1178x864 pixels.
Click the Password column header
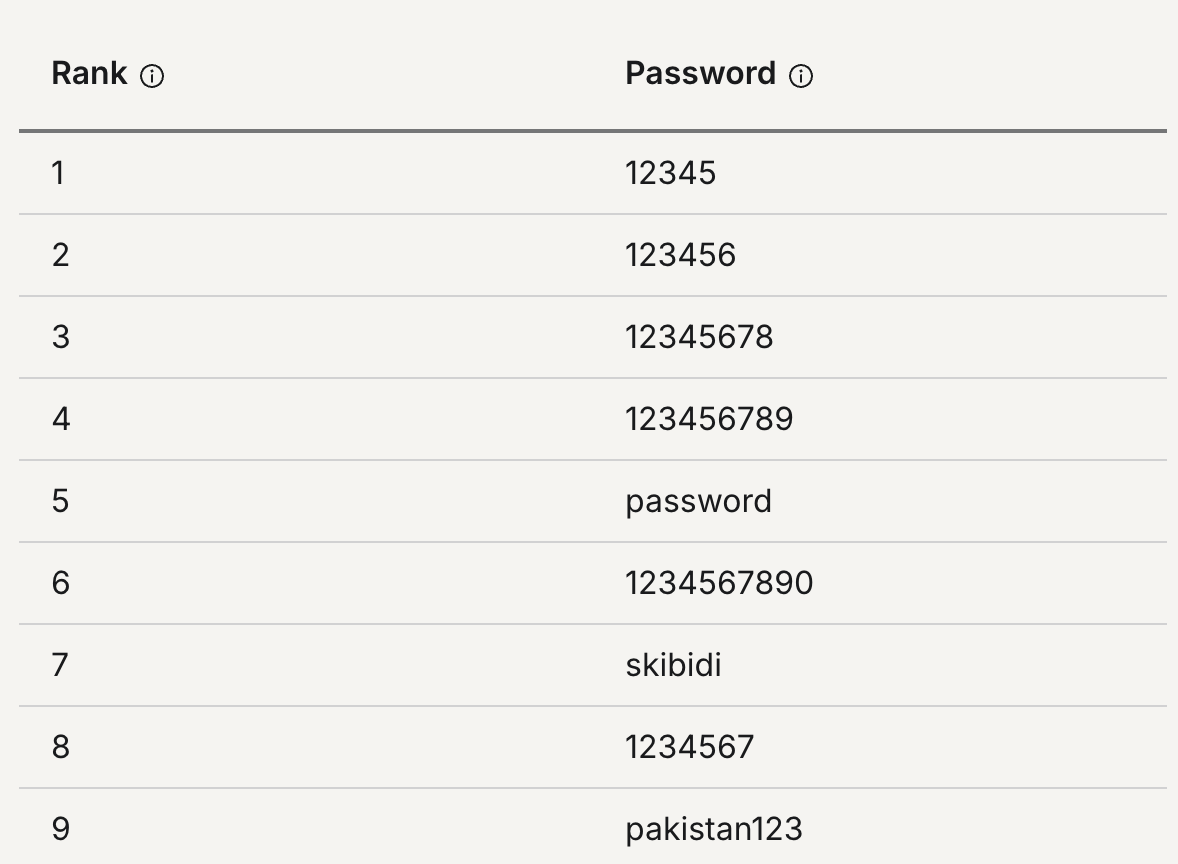(x=700, y=74)
